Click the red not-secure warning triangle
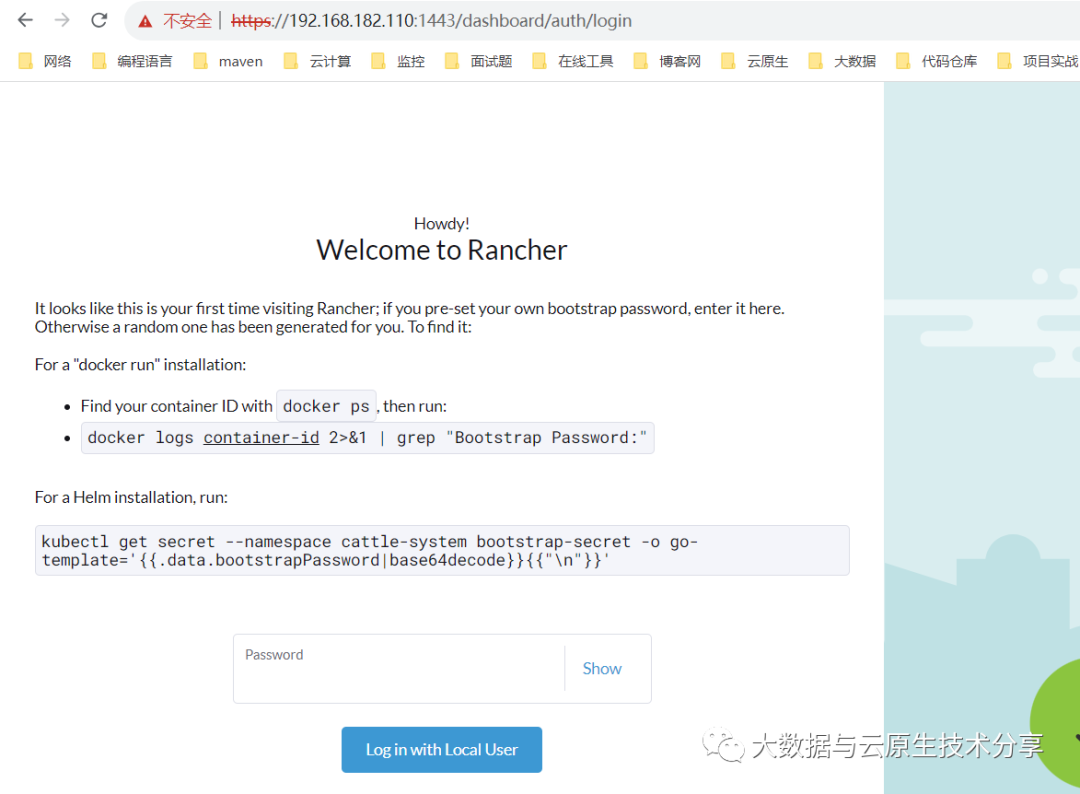1080x794 pixels. (x=145, y=21)
